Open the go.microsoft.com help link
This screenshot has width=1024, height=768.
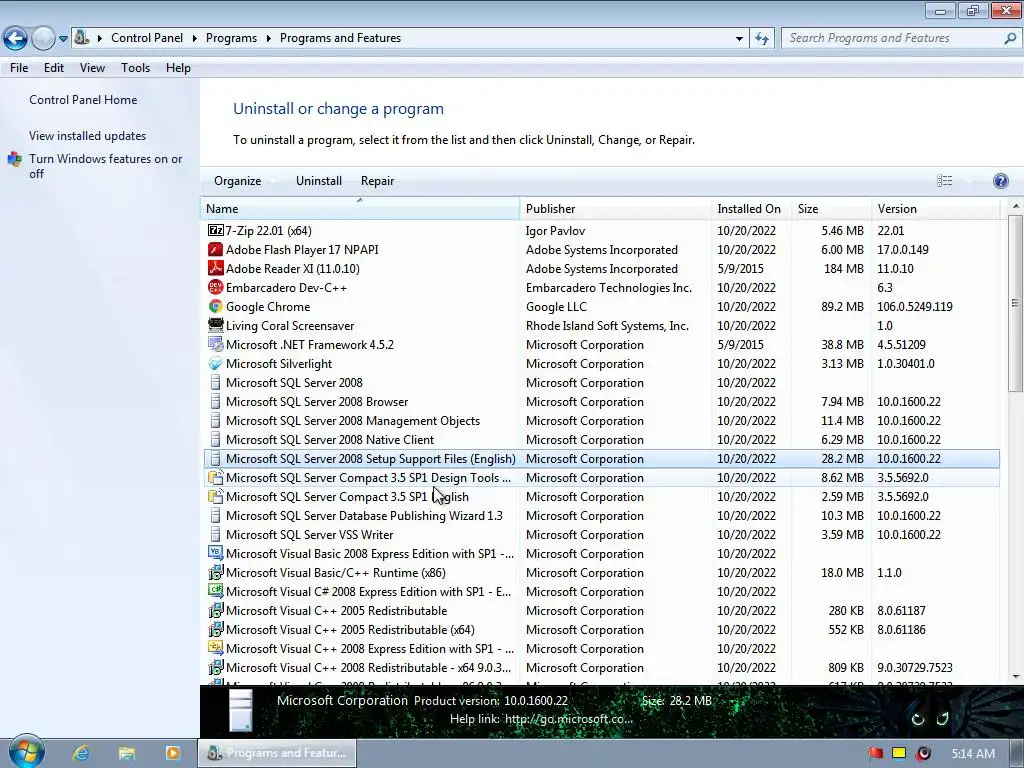pos(568,719)
